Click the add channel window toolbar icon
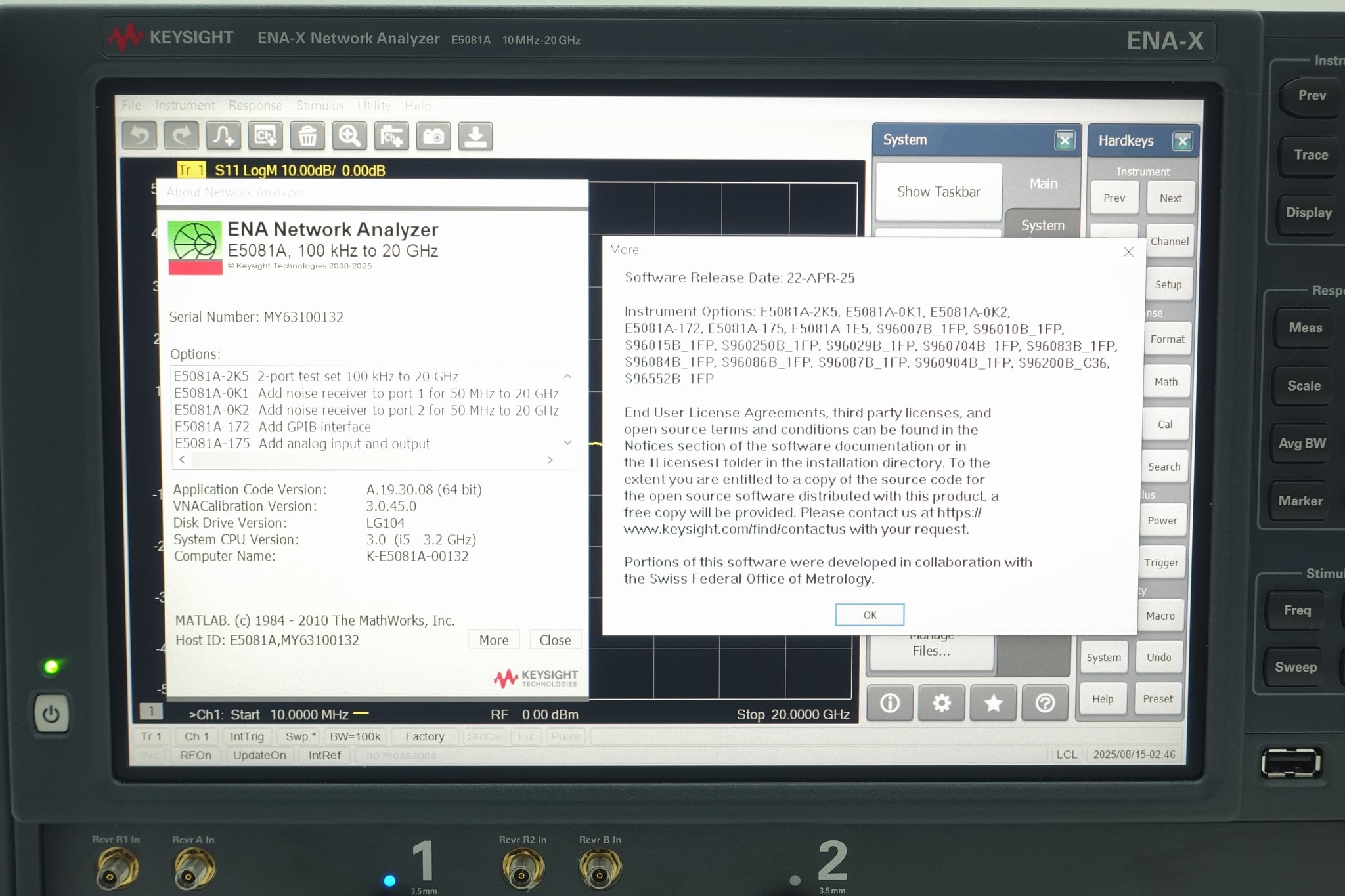 coord(265,136)
